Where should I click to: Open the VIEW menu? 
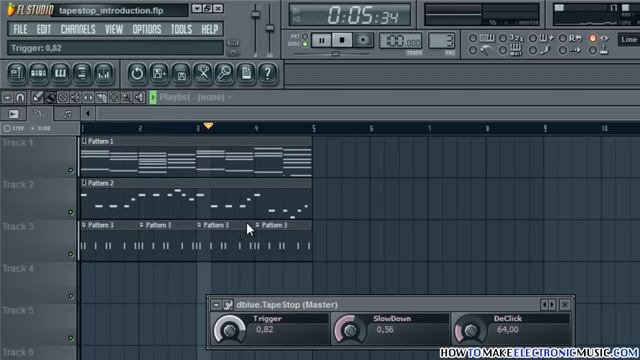(x=114, y=29)
